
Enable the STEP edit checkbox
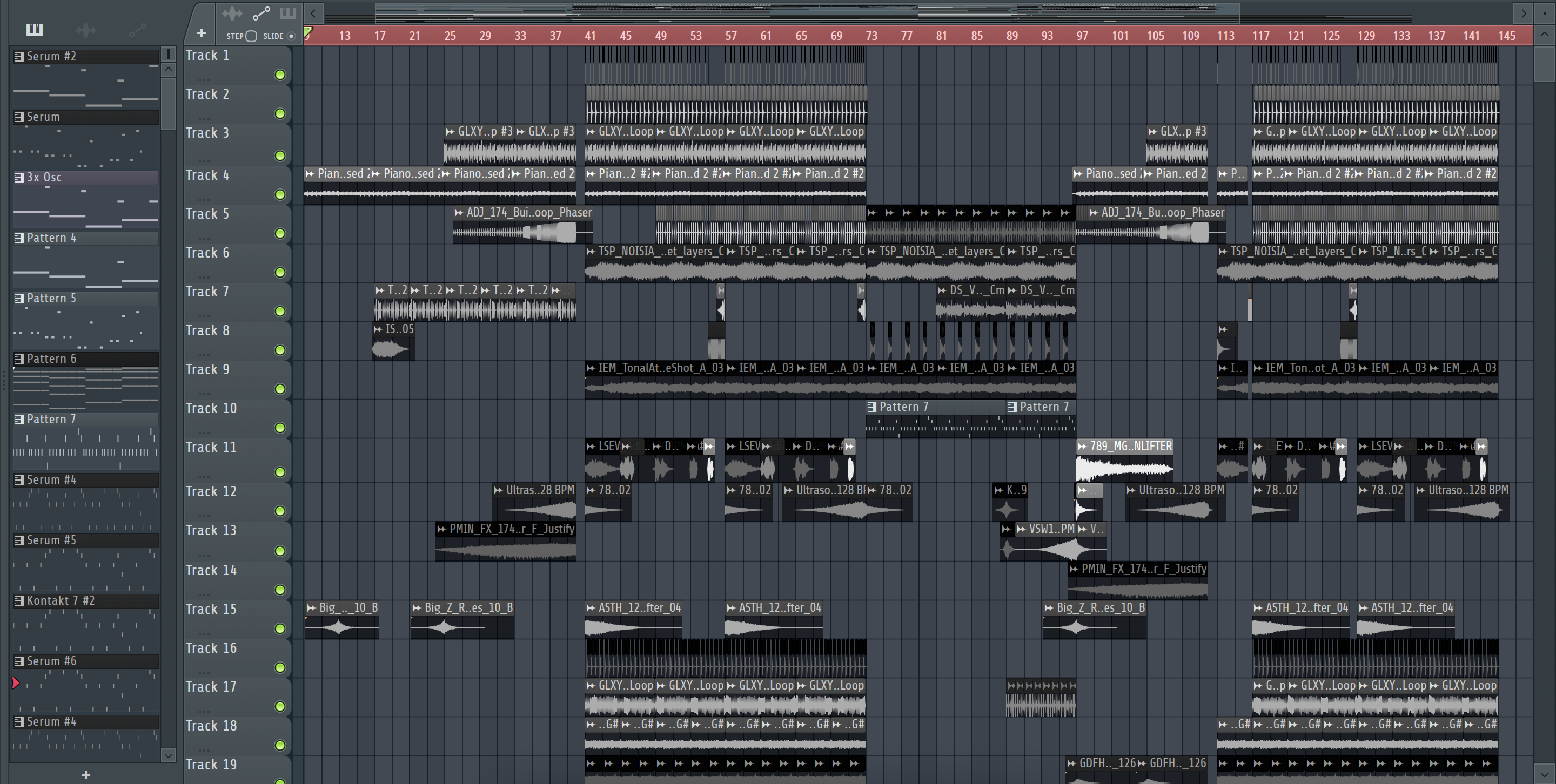[251, 36]
